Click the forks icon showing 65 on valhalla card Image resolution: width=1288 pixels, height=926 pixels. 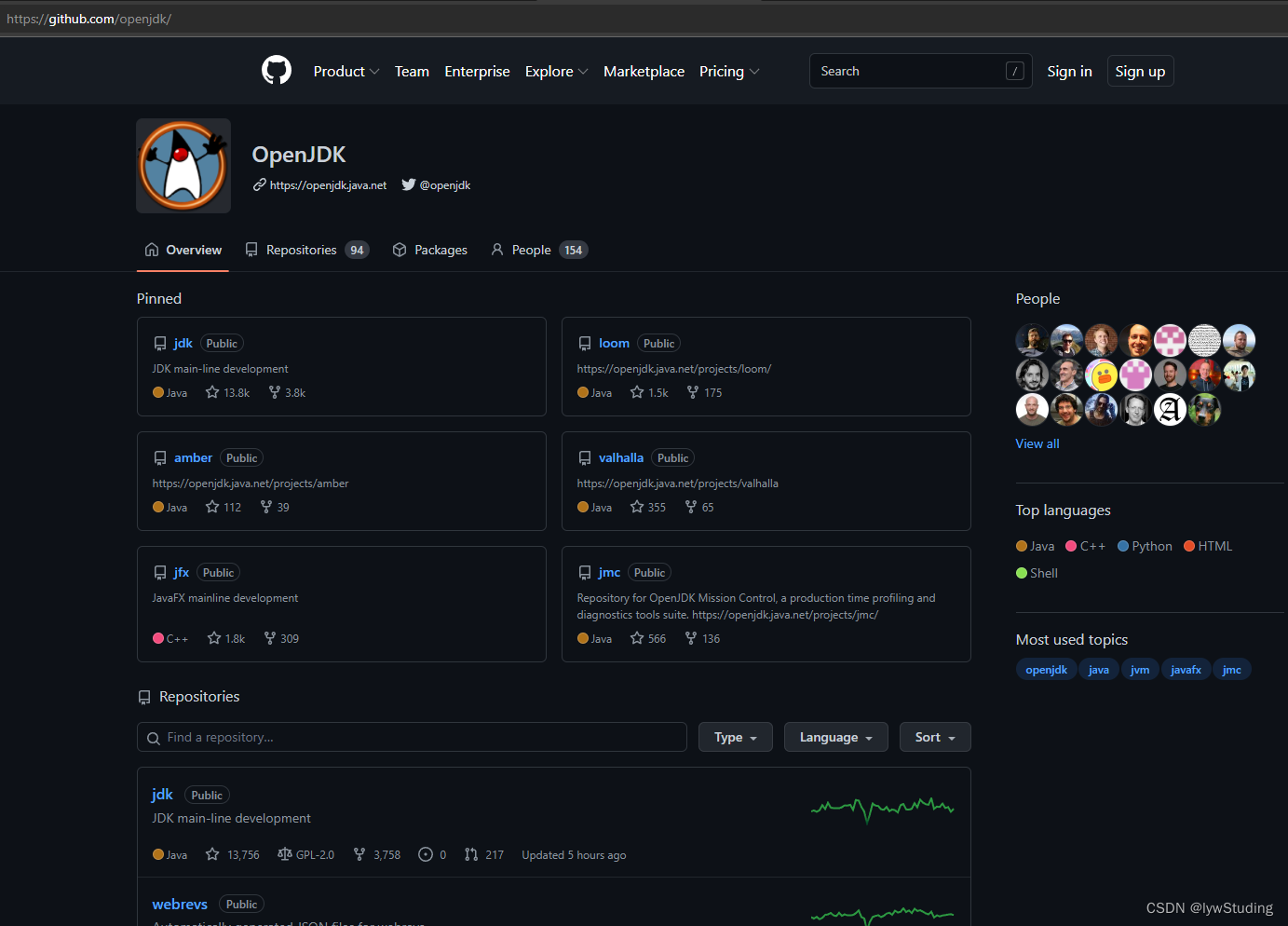pyautogui.click(x=691, y=507)
